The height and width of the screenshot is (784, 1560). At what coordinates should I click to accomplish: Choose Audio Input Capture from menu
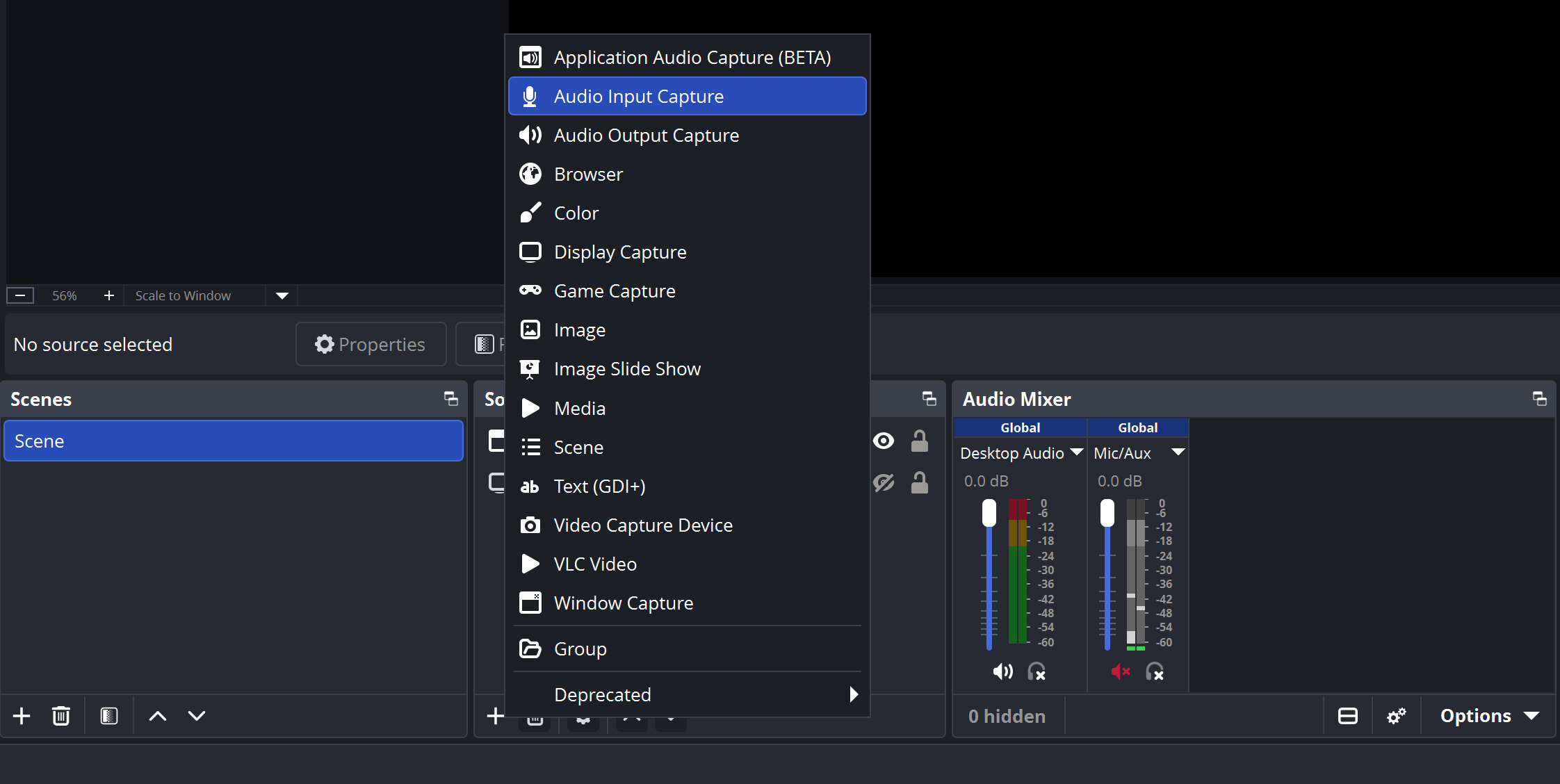click(x=687, y=96)
